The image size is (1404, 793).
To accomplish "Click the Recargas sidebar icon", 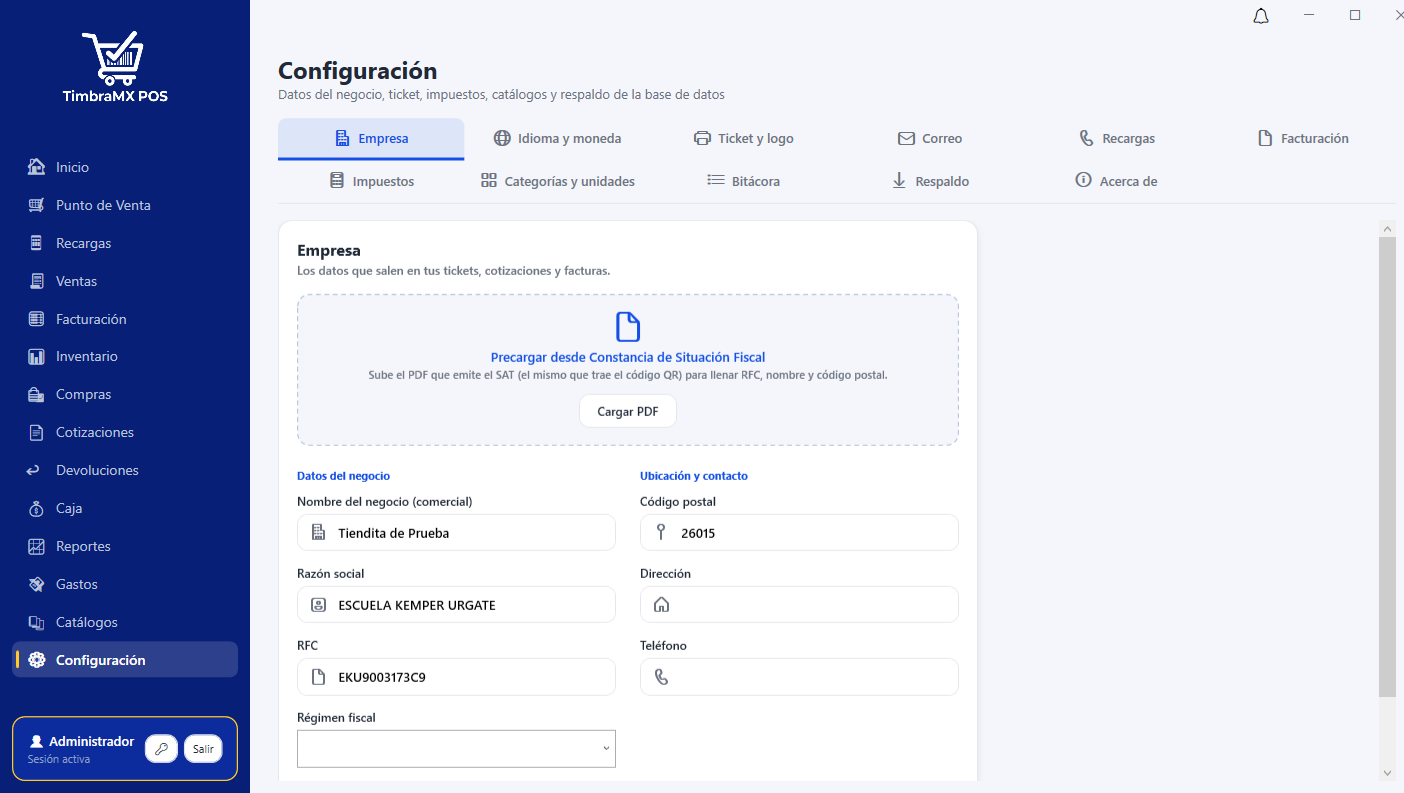I will (x=37, y=243).
